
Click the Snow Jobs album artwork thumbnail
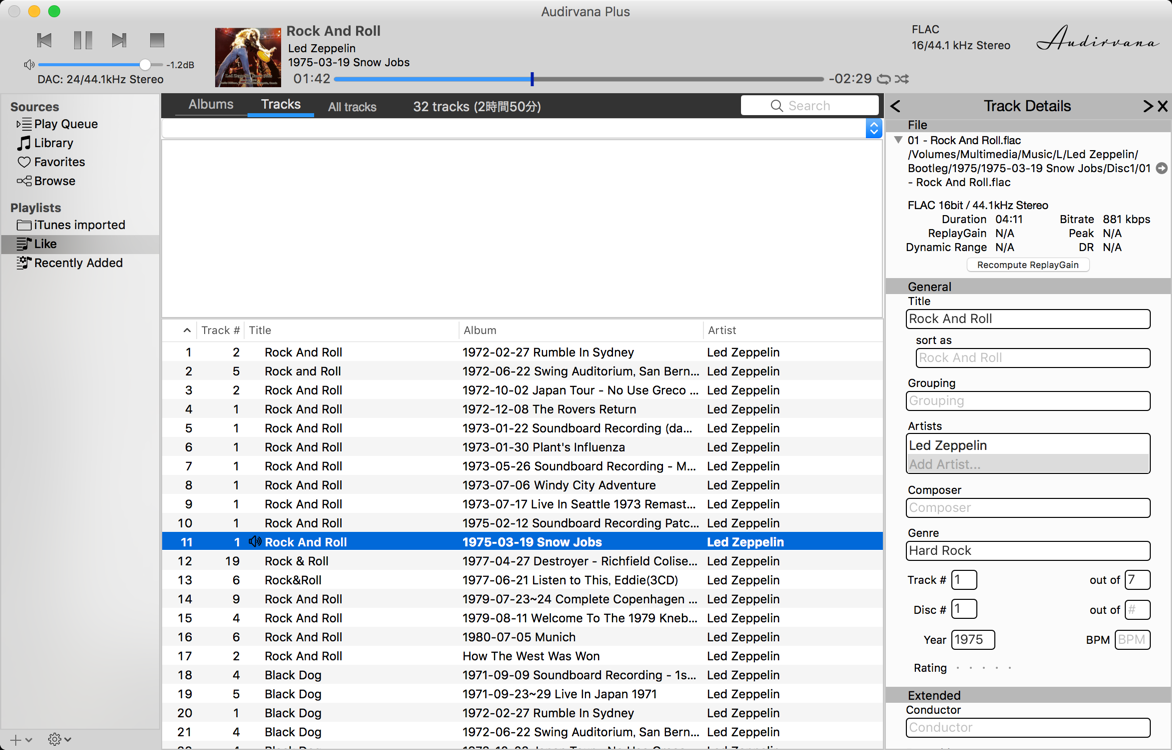(248, 58)
